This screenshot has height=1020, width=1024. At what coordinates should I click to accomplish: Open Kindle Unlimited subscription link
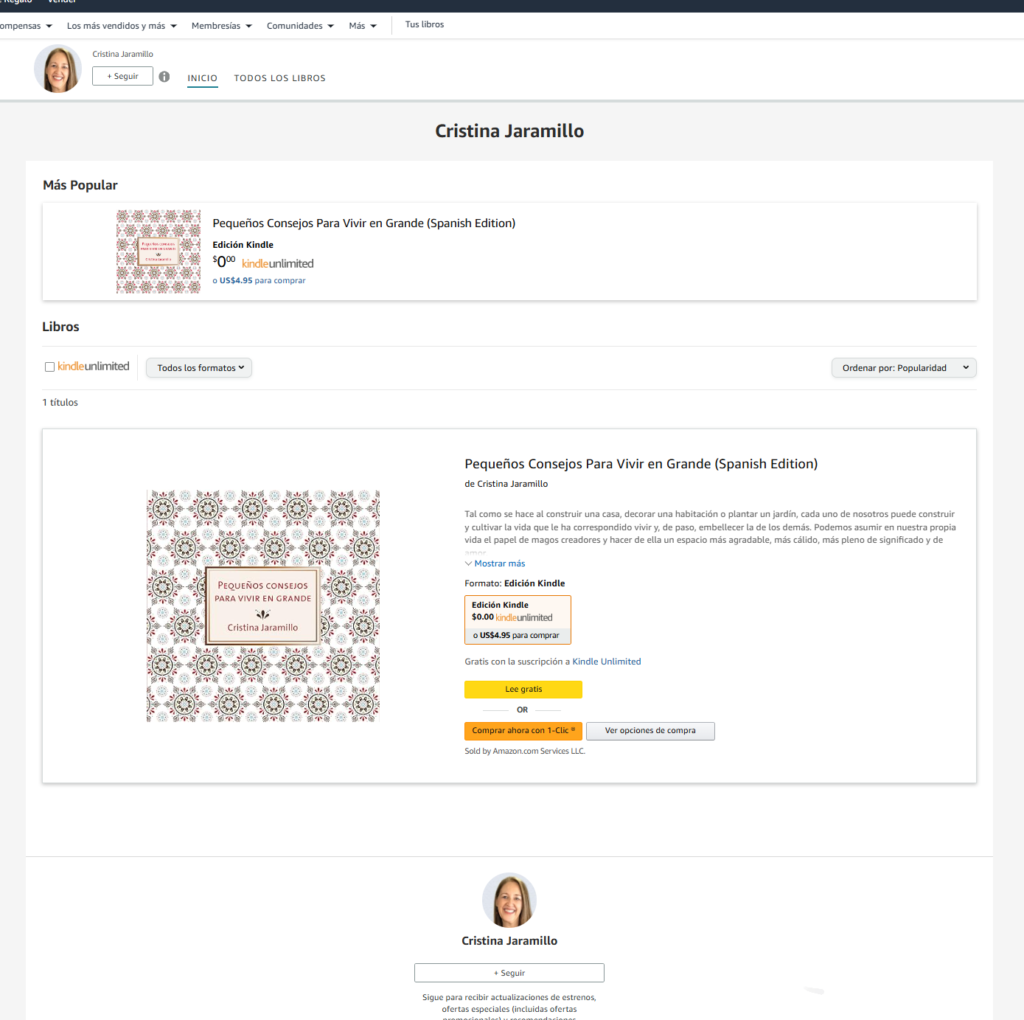[607, 661]
